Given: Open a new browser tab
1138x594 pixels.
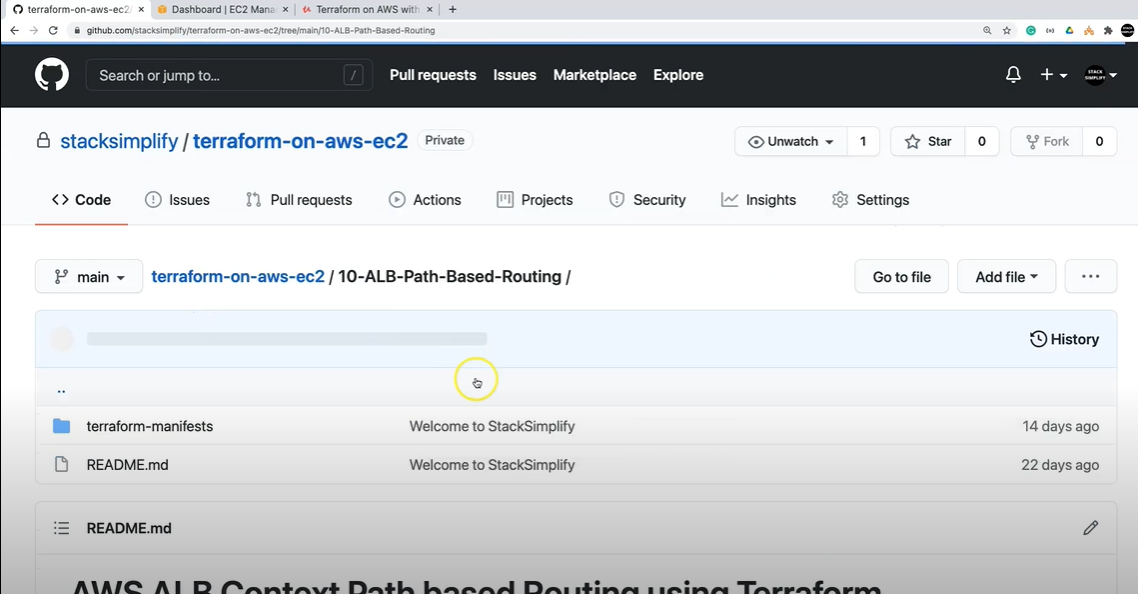Looking at the screenshot, I should click(452, 9).
